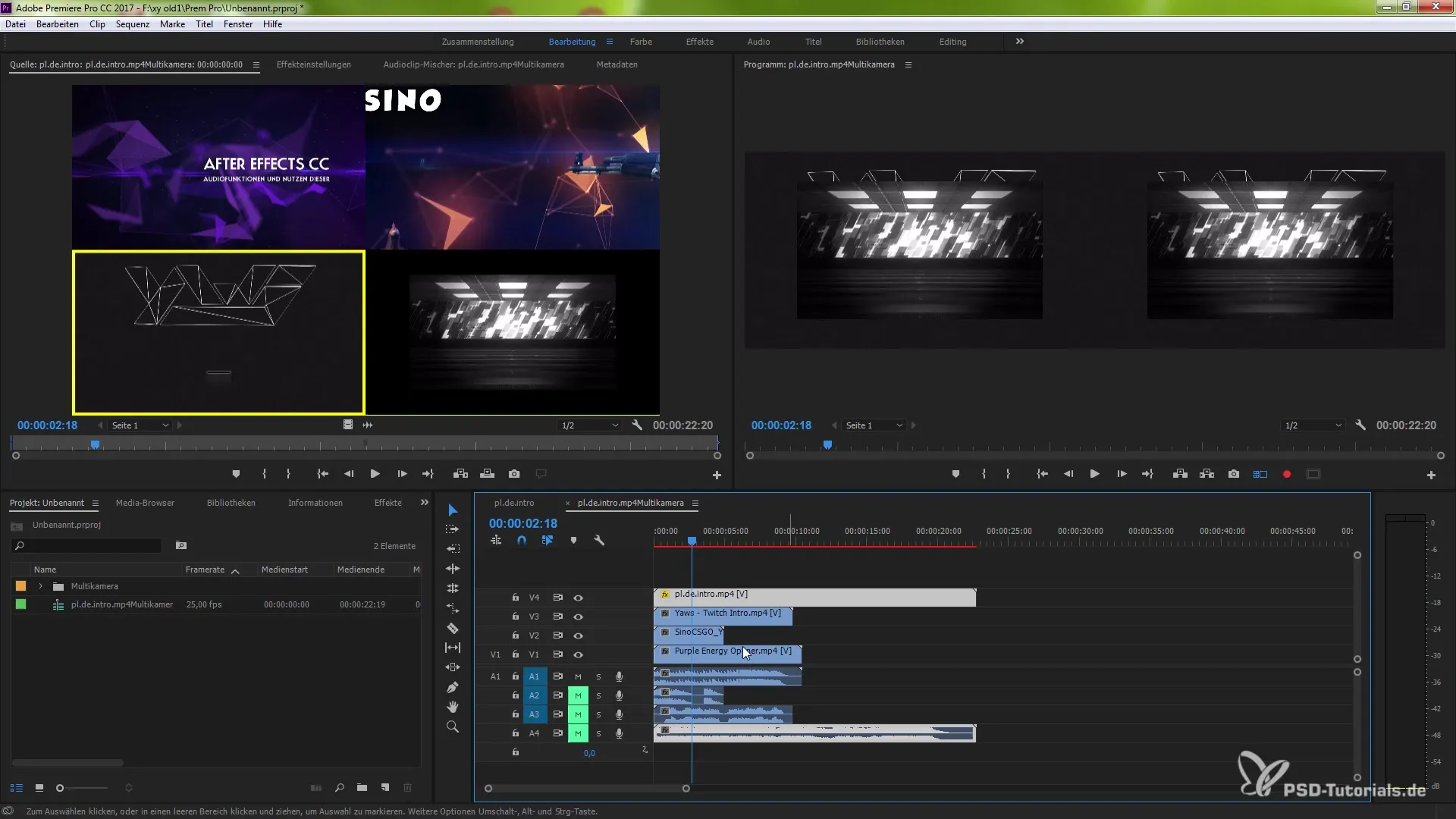Image resolution: width=1456 pixels, height=819 pixels.
Task: Show more workspaces with double chevron
Action: (1020, 42)
